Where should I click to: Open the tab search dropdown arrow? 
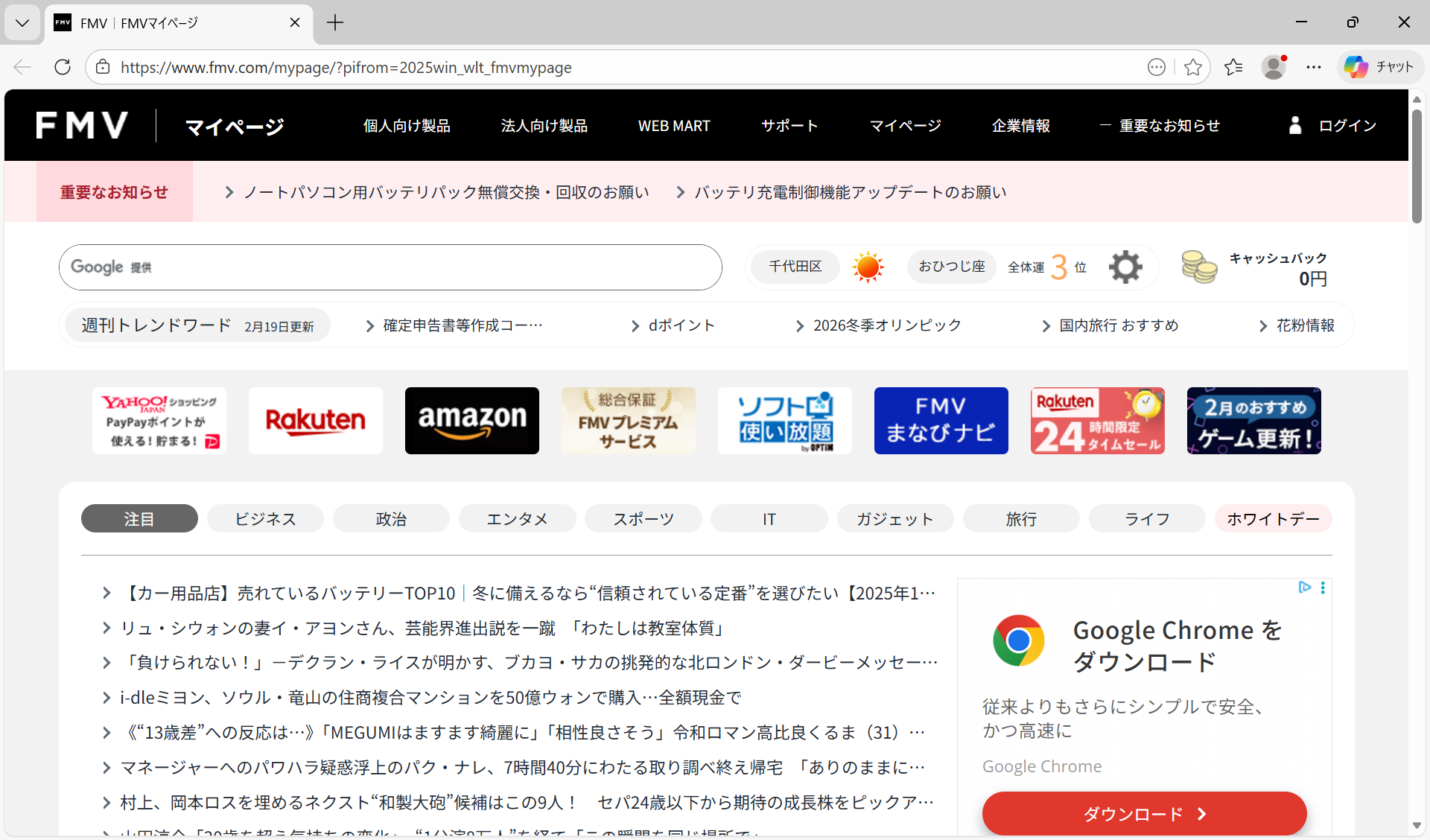[x=22, y=22]
